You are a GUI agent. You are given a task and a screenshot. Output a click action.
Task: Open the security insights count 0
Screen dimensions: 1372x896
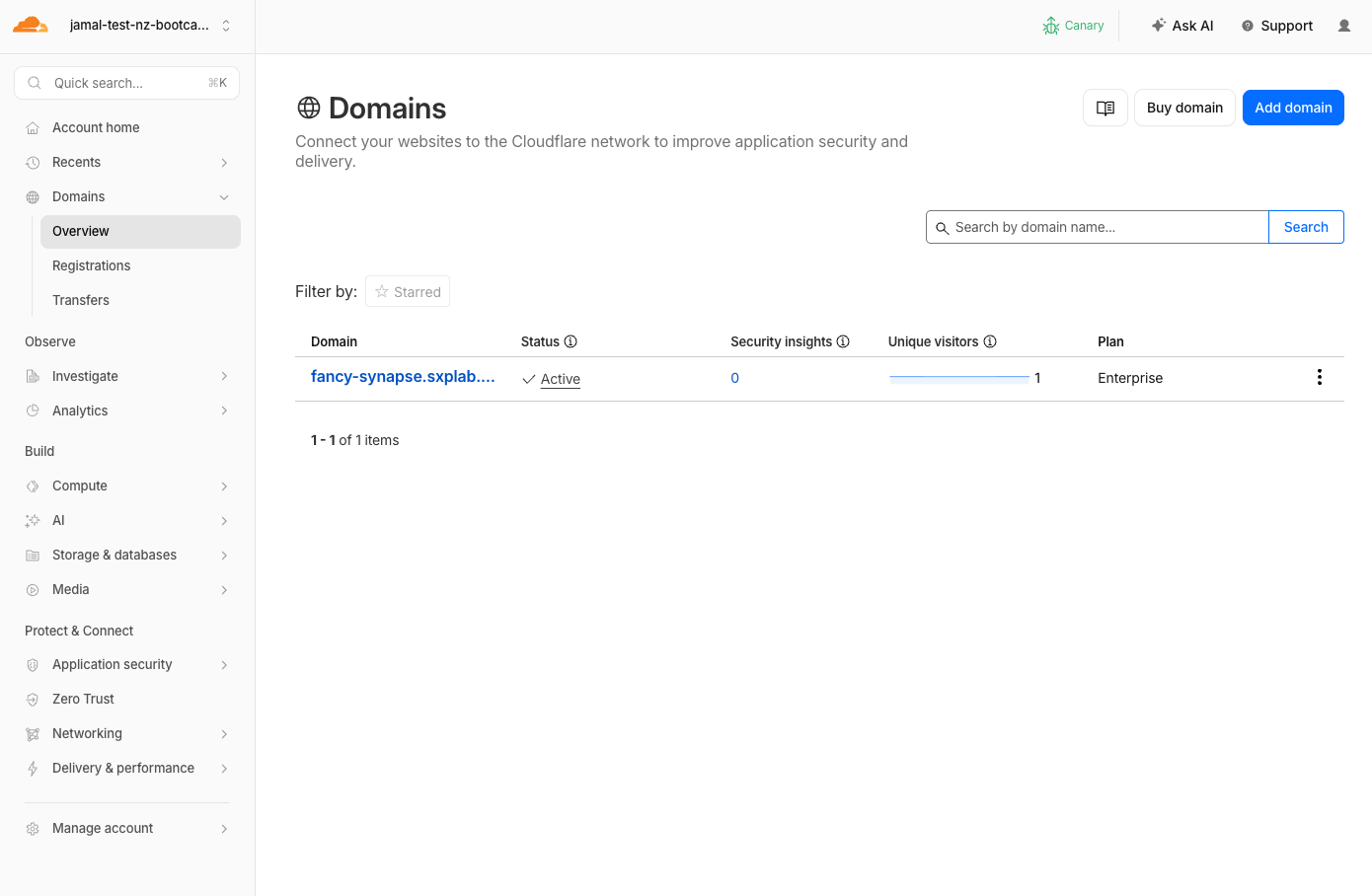(x=734, y=378)
